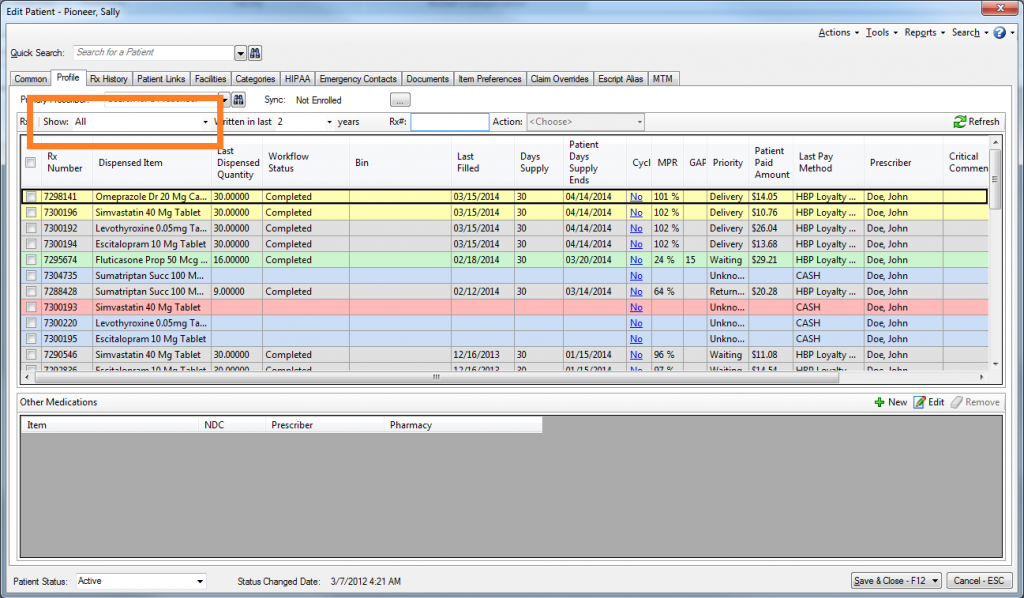The image size is (1024, 598).
Task: Tick the checkbox for Rx 7295674 Fluticasone
Action: point(31,260)
